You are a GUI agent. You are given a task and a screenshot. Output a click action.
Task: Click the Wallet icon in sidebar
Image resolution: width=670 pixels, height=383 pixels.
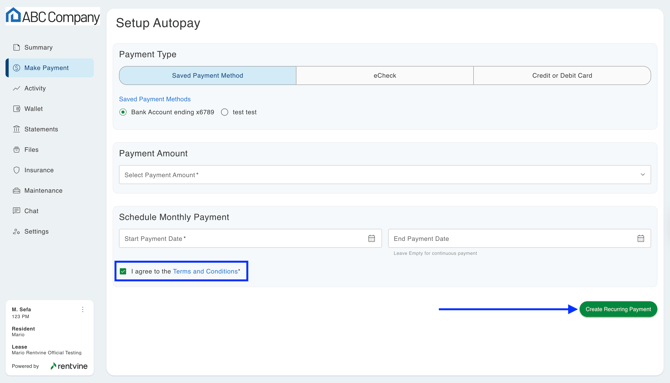(x=16, y=109)
